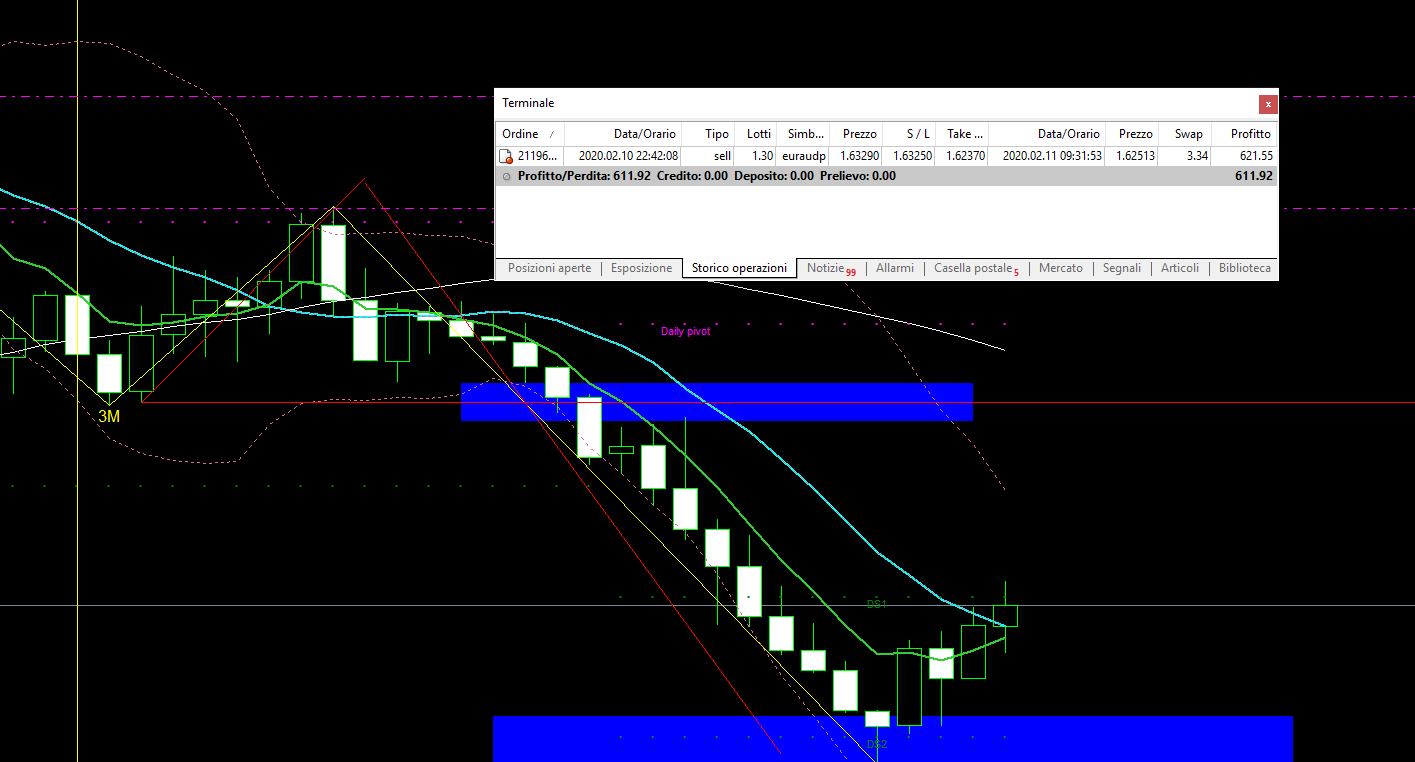Open the Segnali tab
This screenshot has width=1415, height=762.
[x=1121, y=268]
